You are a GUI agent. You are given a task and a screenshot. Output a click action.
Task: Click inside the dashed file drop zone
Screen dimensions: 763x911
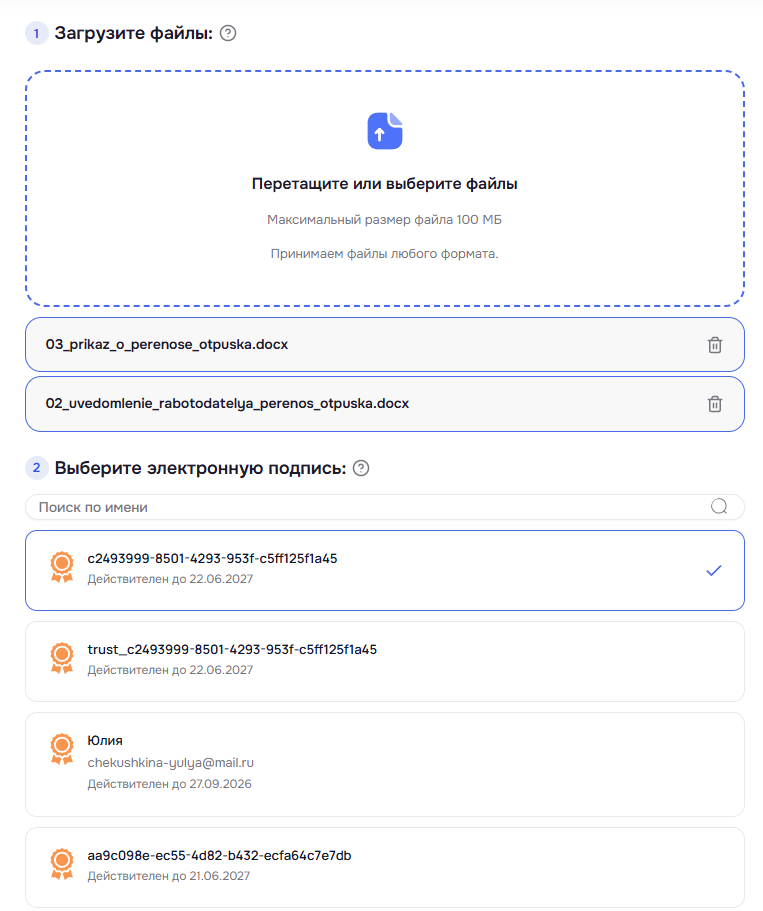385,188
